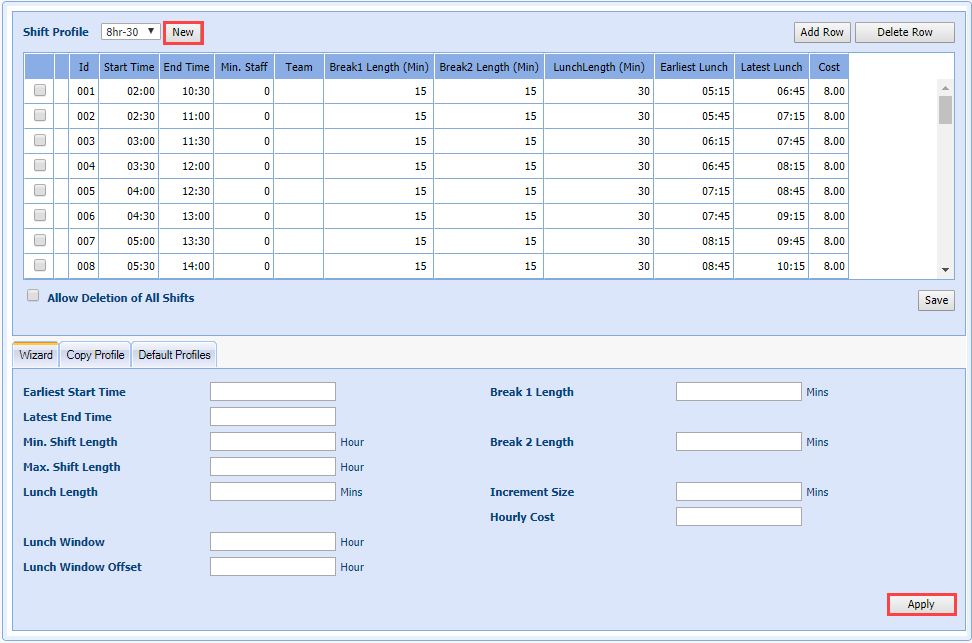Image resolution: width=972 pixels, height=643 pixels.
Task: Tick the checkbox for shift 008
Action: pos(40,265)
